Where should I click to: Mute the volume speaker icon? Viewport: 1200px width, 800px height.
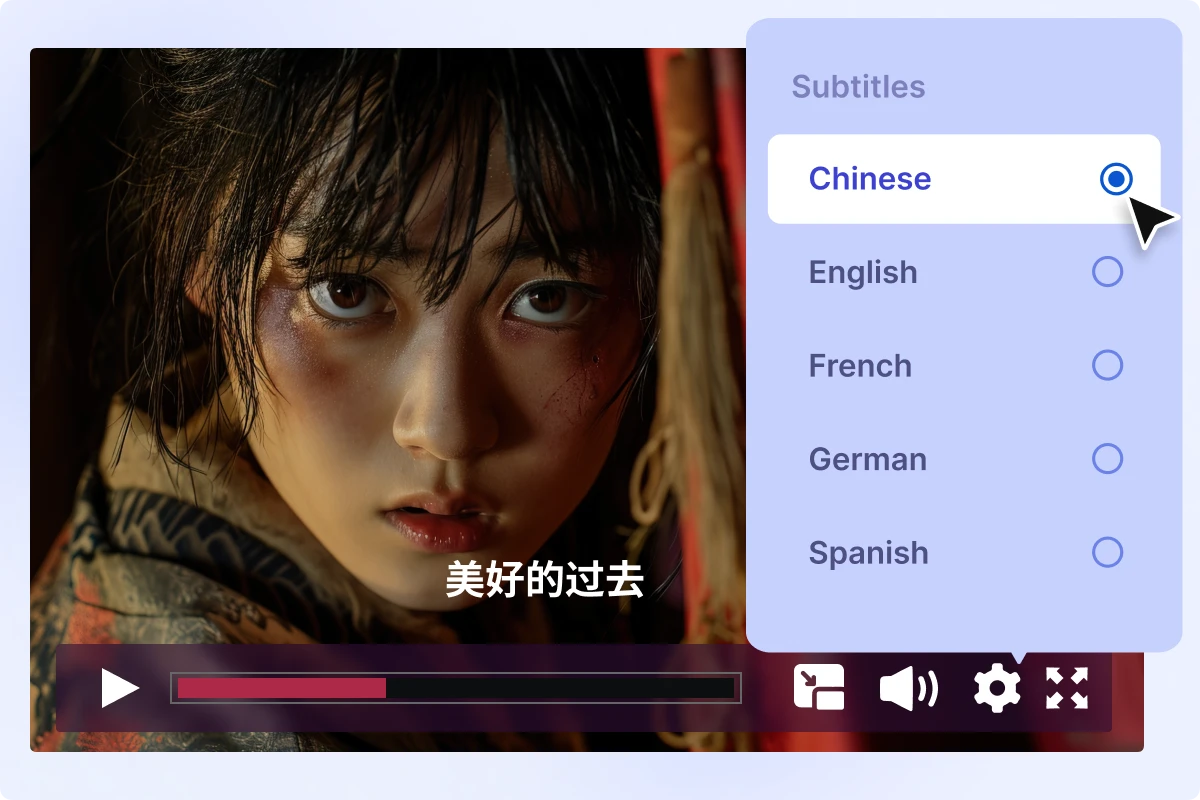point(908,689)
